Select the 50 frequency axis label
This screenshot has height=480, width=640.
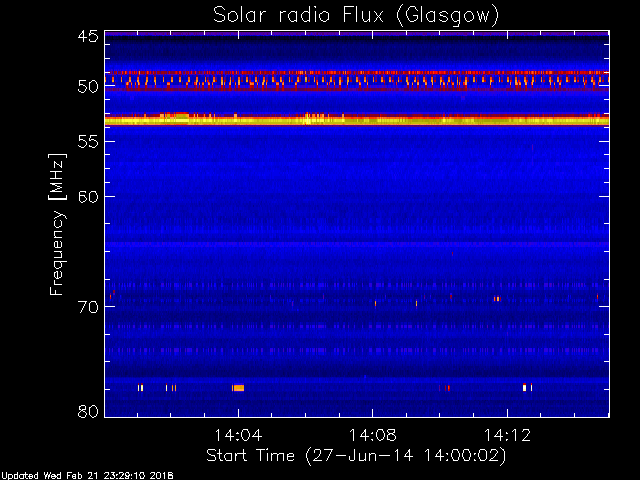pos(88,87)
